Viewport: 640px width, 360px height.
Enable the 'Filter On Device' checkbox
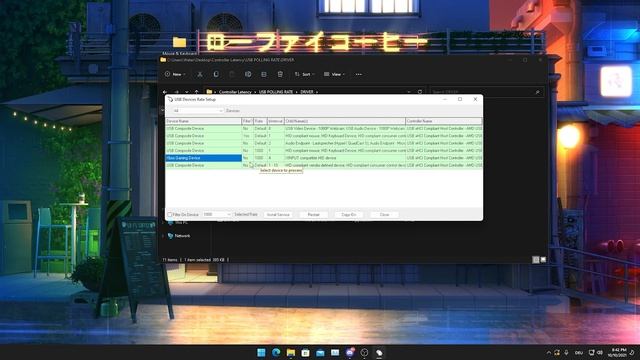pos(170,215)
